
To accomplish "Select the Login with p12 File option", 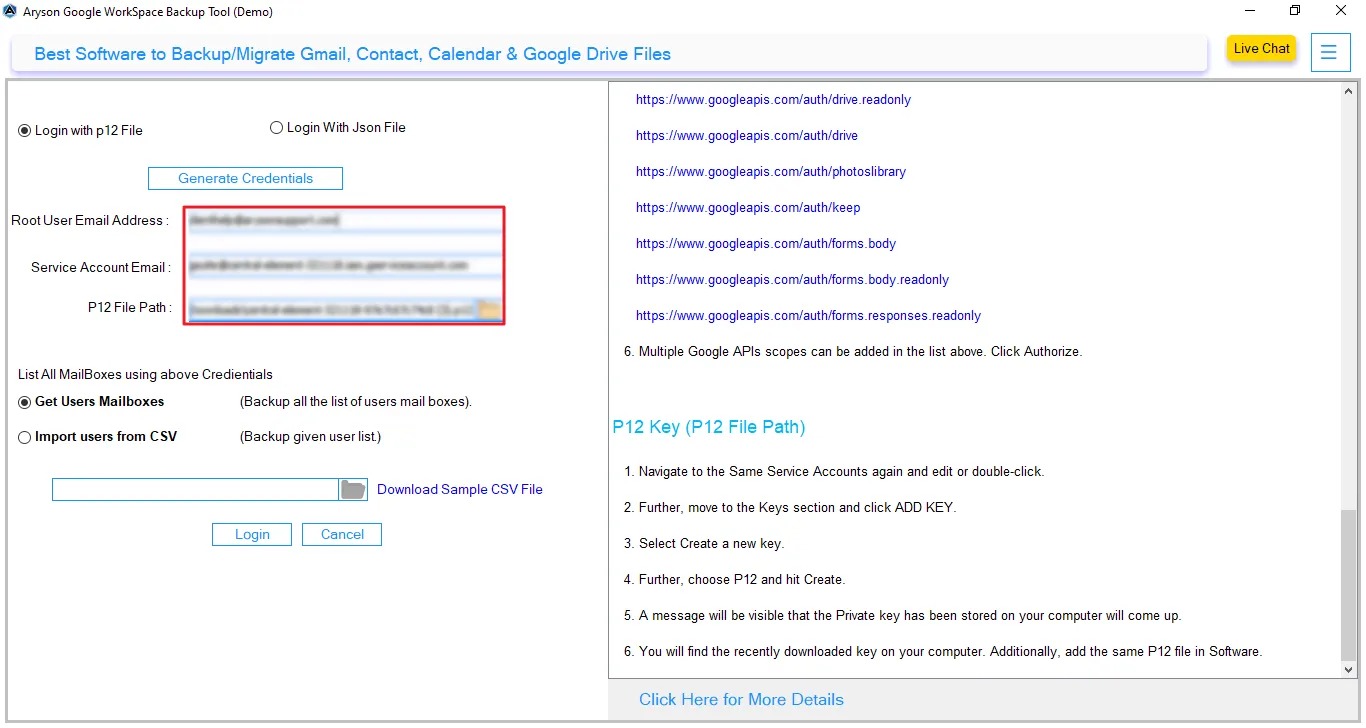I will [x=22, y=129].
